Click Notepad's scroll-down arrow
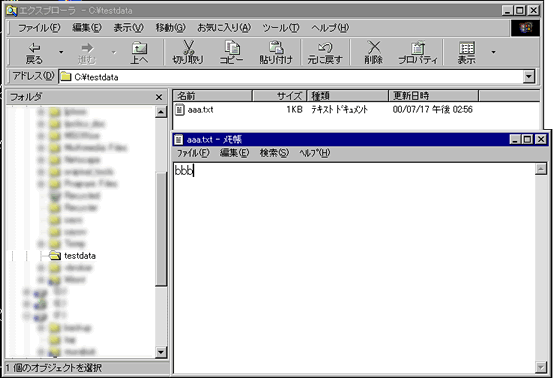This screenshot has width=557, height=378. pos(541,367)
